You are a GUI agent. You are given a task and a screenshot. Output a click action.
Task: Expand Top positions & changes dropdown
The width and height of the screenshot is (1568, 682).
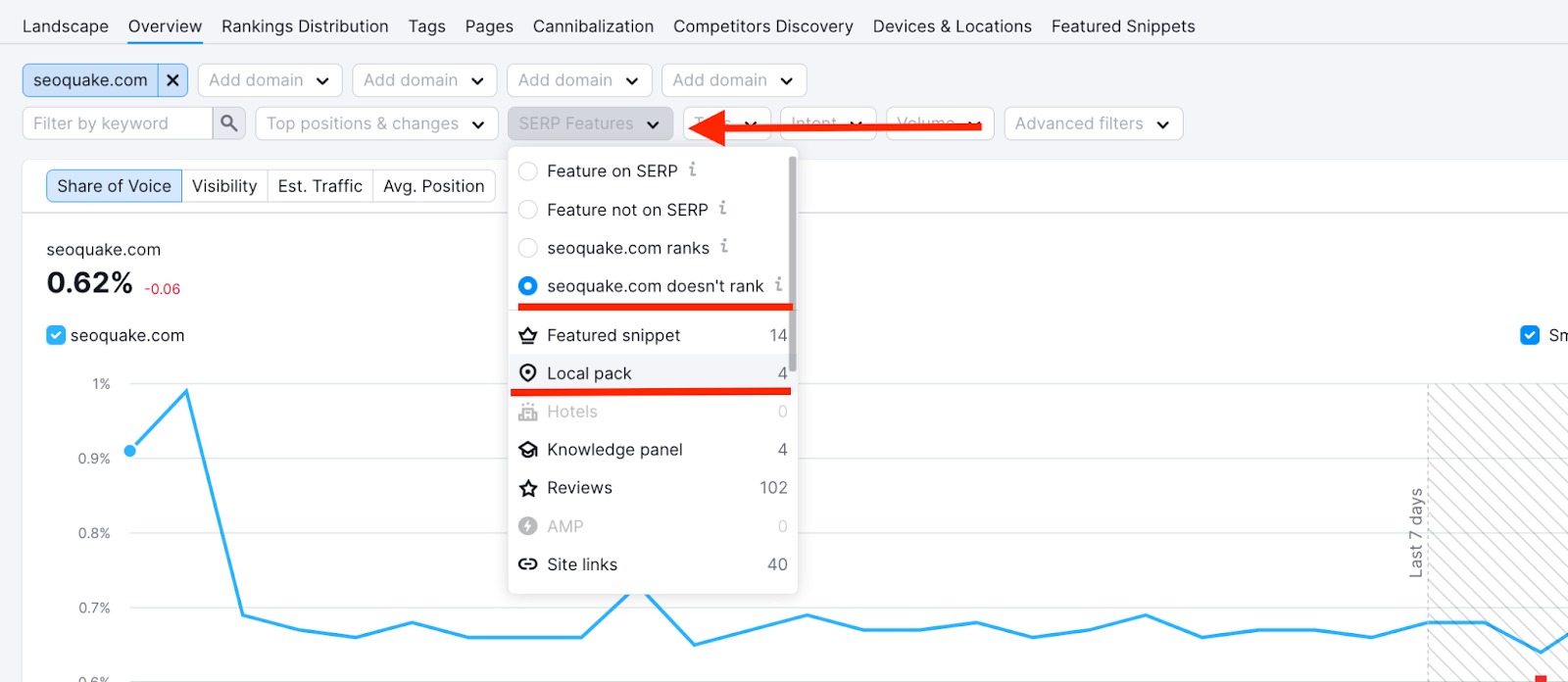(376, 123)
